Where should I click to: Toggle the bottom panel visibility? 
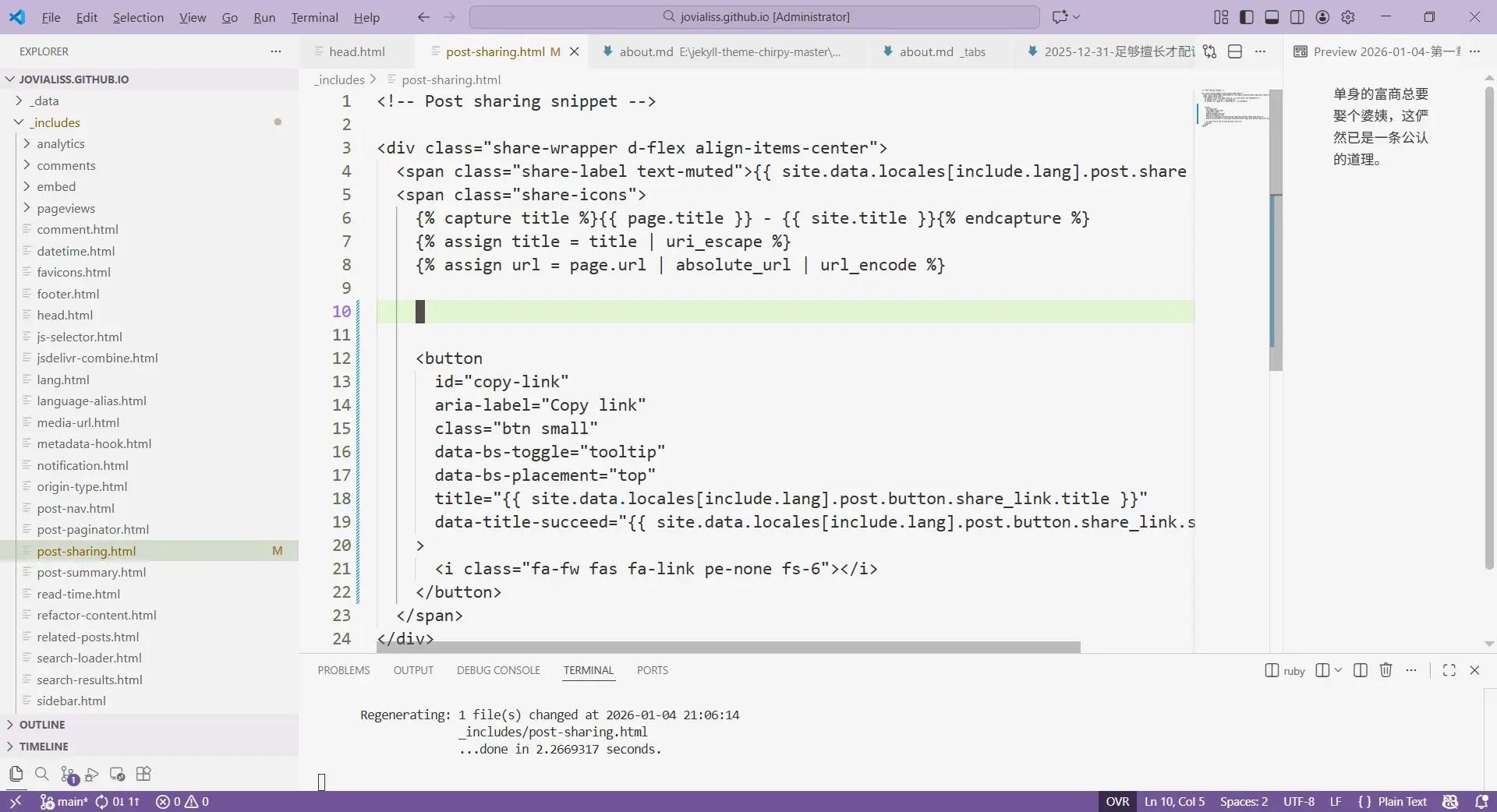[1272, 17]
